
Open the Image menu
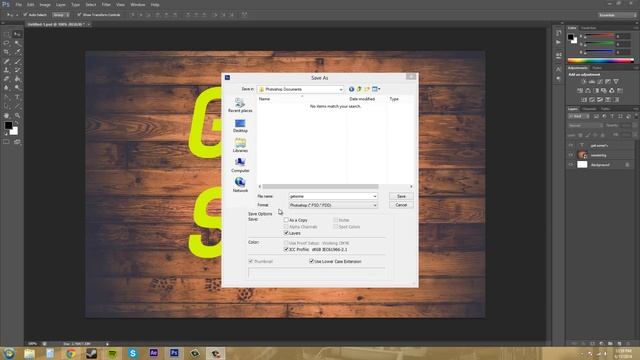click(x=45, y=4)
